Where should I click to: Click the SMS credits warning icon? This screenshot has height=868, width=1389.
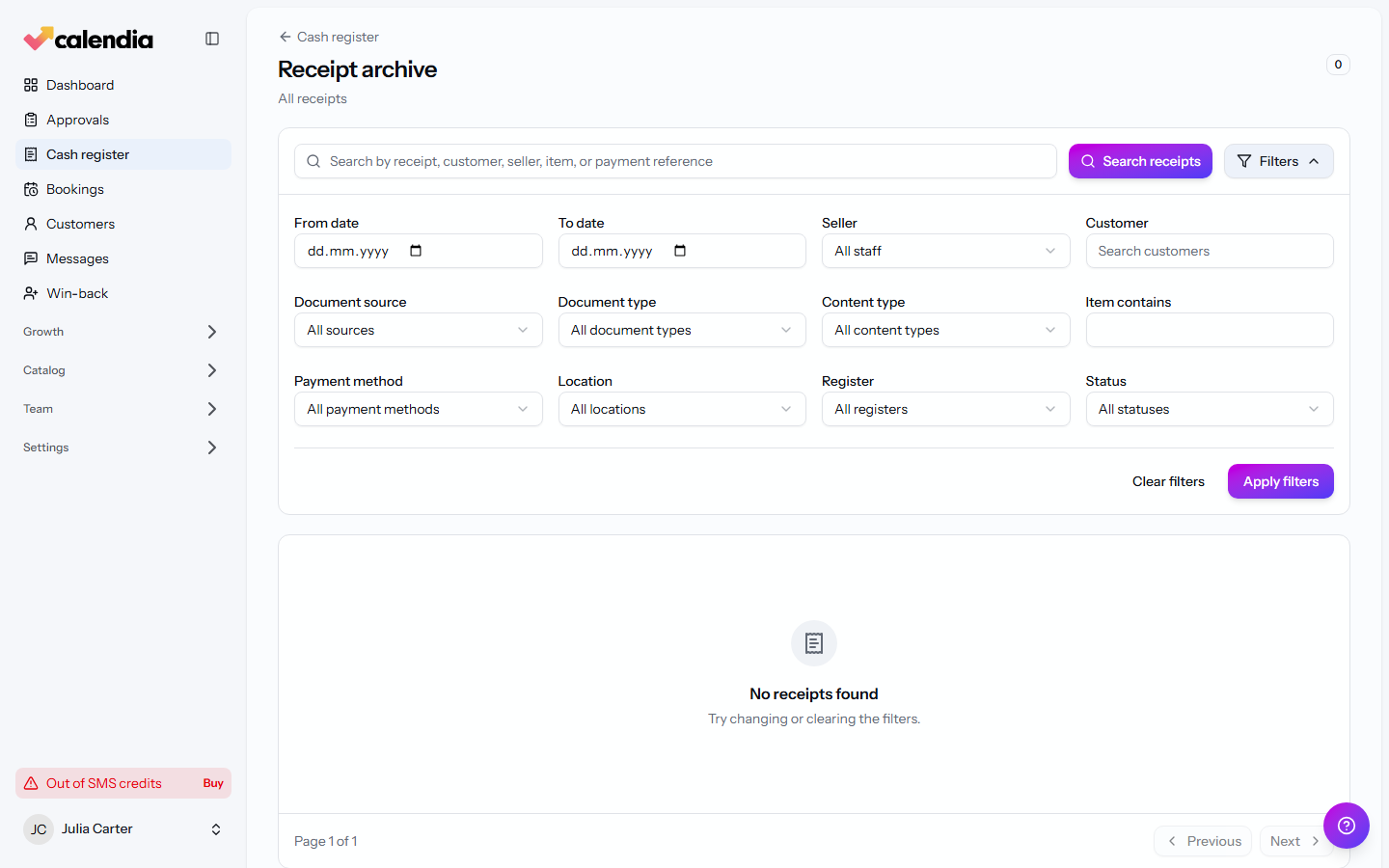pyautogui.click(x=31, y=783)
